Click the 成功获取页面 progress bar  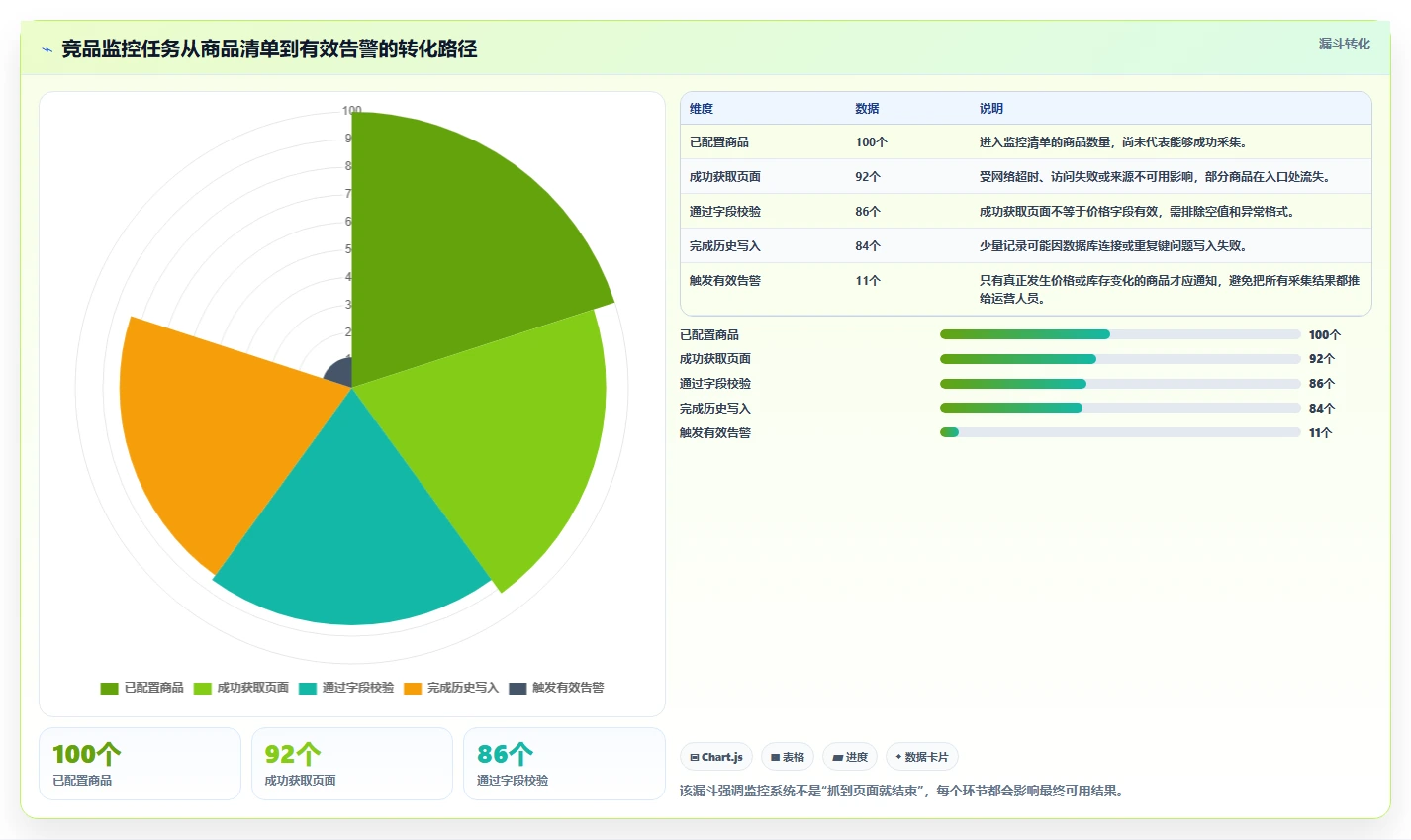point(1120,359)
